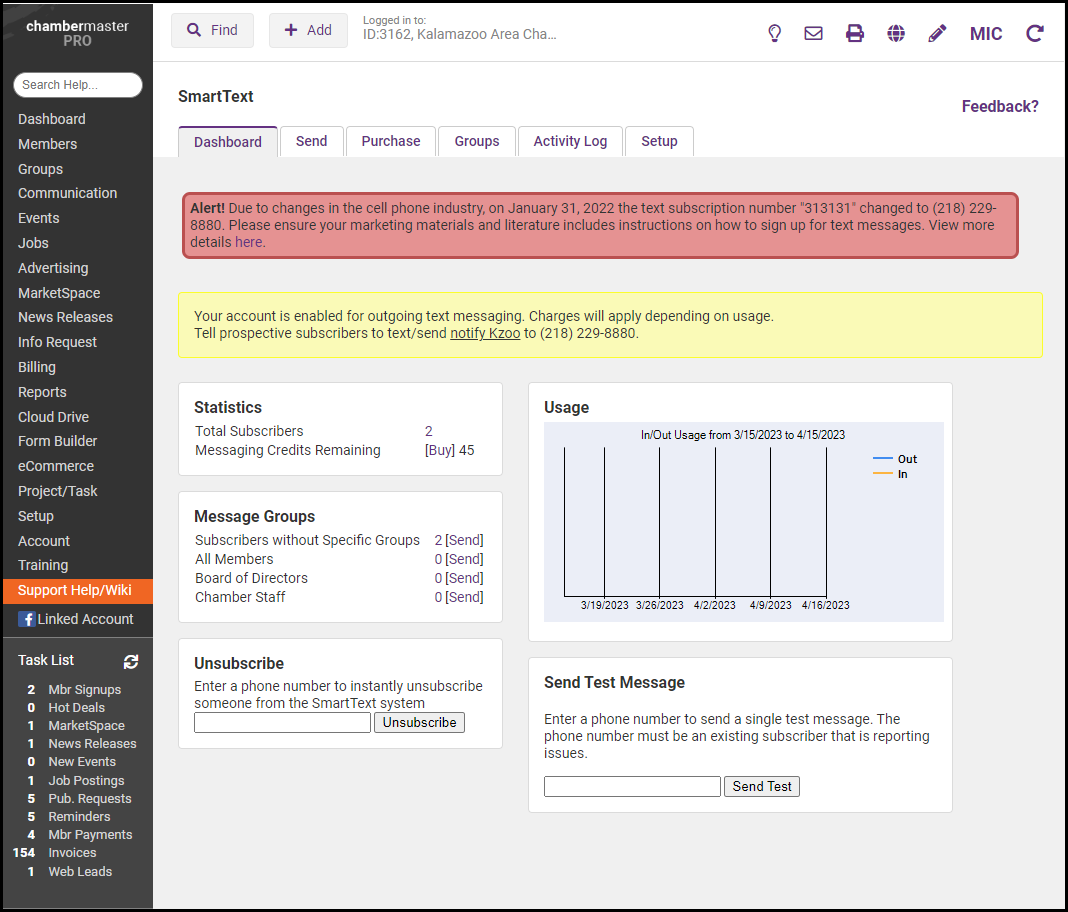Click the pencil edit icon
This screenshot has width=1068, height=912.
coord(937,33)
